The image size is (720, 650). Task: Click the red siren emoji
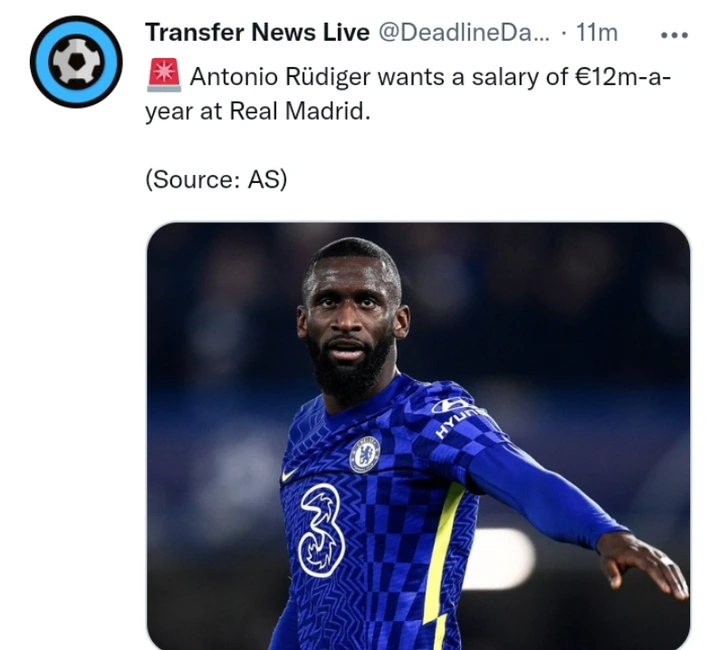click(x=164, y=75)
